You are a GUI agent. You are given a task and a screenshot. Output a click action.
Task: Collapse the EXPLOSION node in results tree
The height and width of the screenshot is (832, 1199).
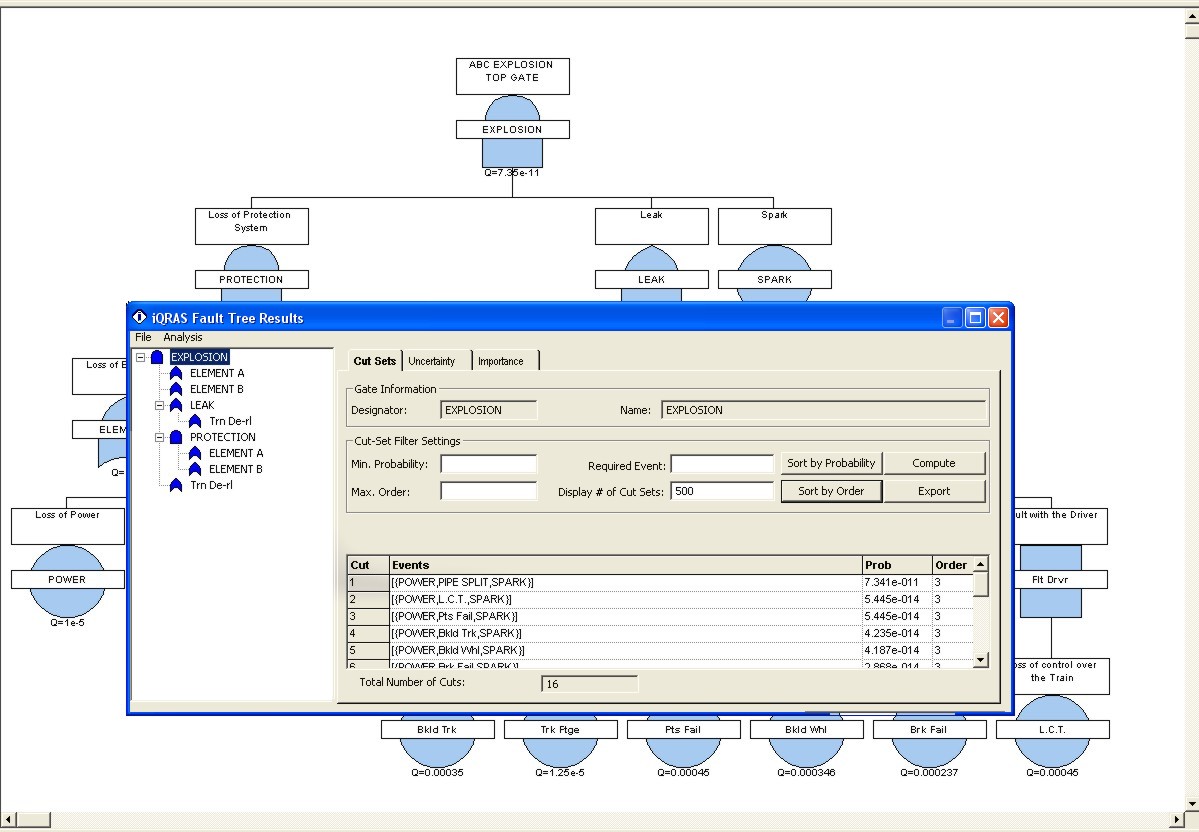pos(141,357)
